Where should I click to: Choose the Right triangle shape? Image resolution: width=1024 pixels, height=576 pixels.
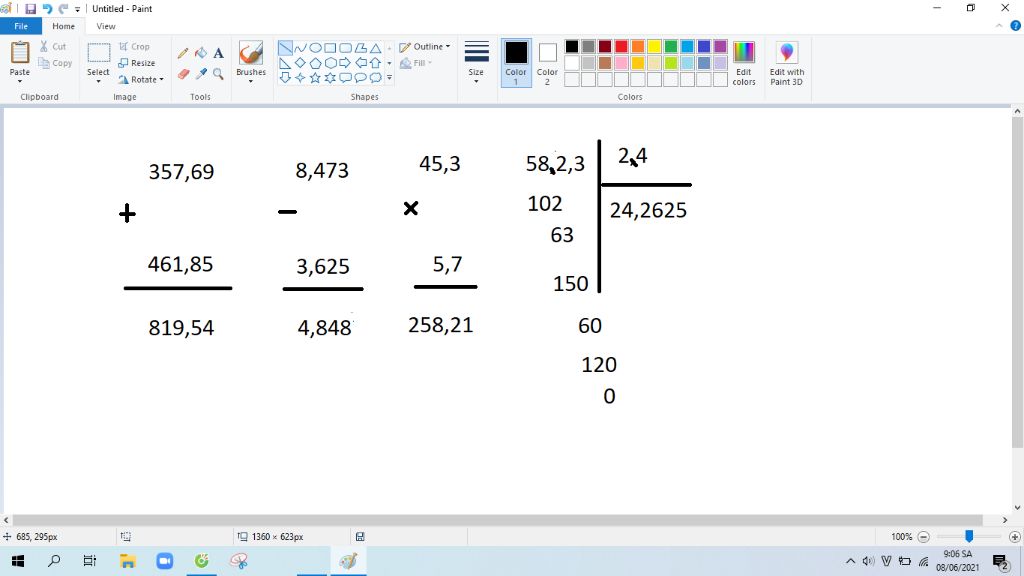click(x=285, y=63)
